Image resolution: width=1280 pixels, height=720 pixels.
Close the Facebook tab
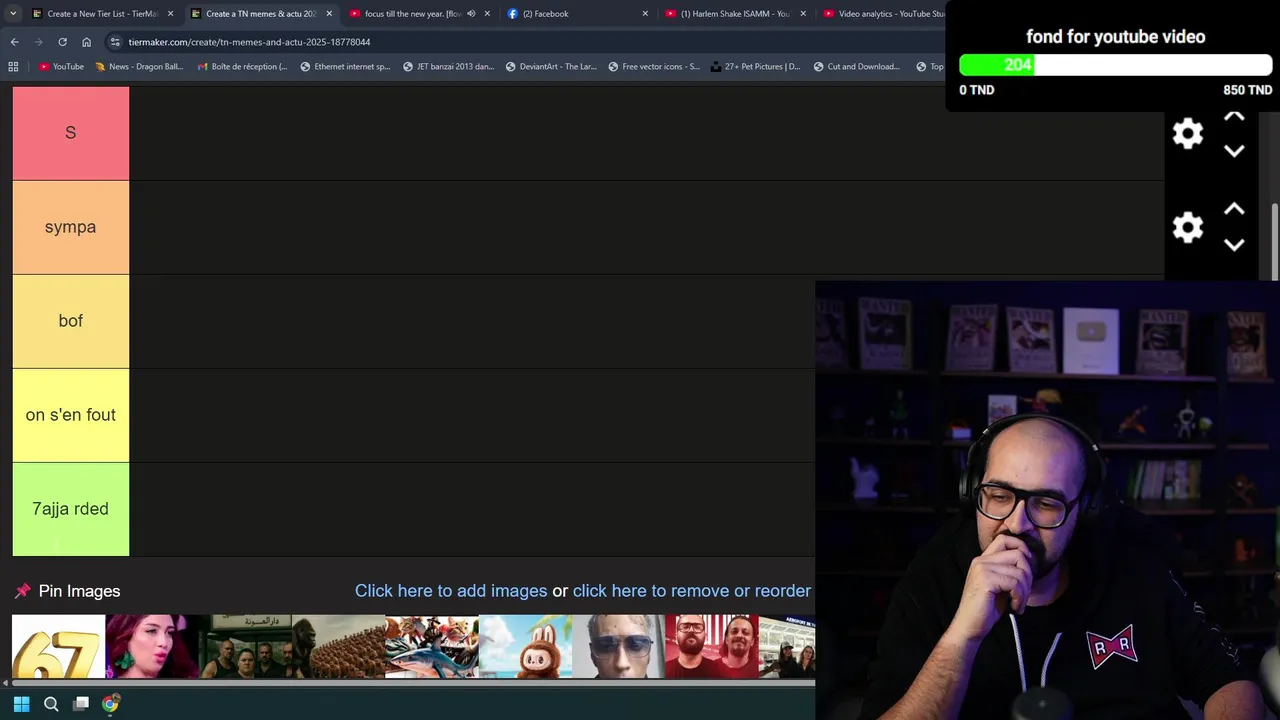(x=645, y=14)
